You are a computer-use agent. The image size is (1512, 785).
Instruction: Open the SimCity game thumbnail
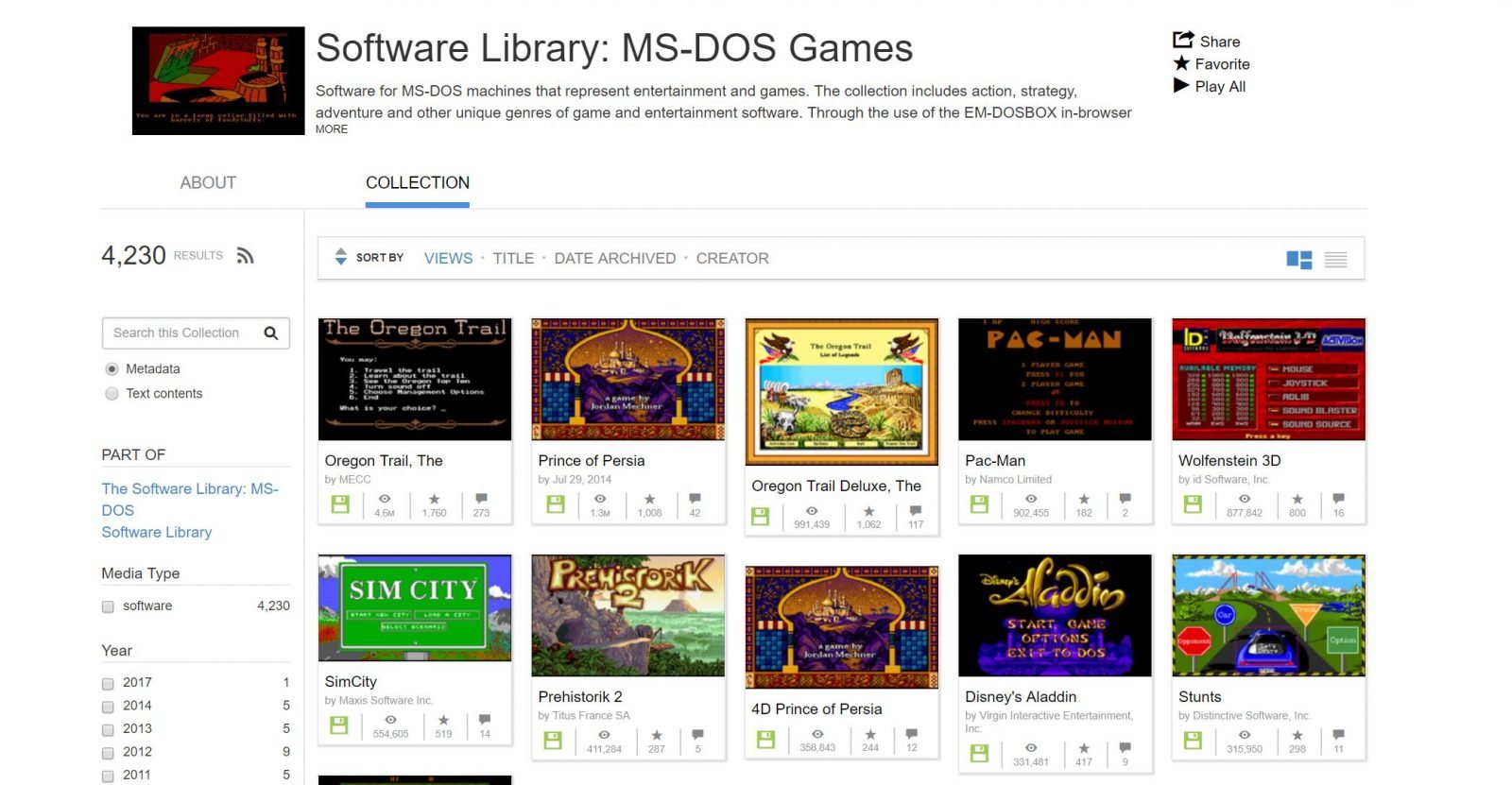point(415,607)
